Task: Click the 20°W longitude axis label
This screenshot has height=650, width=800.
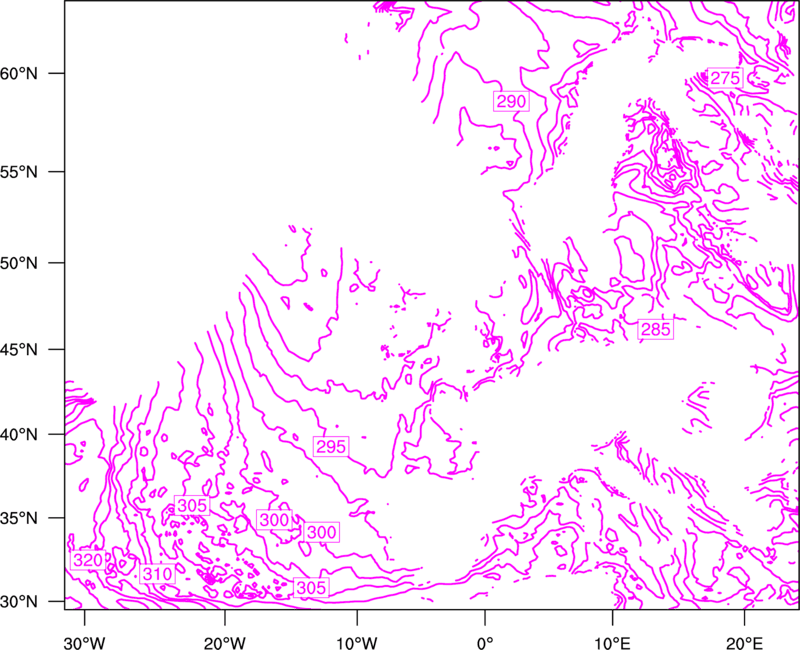Action: (225, 643)
